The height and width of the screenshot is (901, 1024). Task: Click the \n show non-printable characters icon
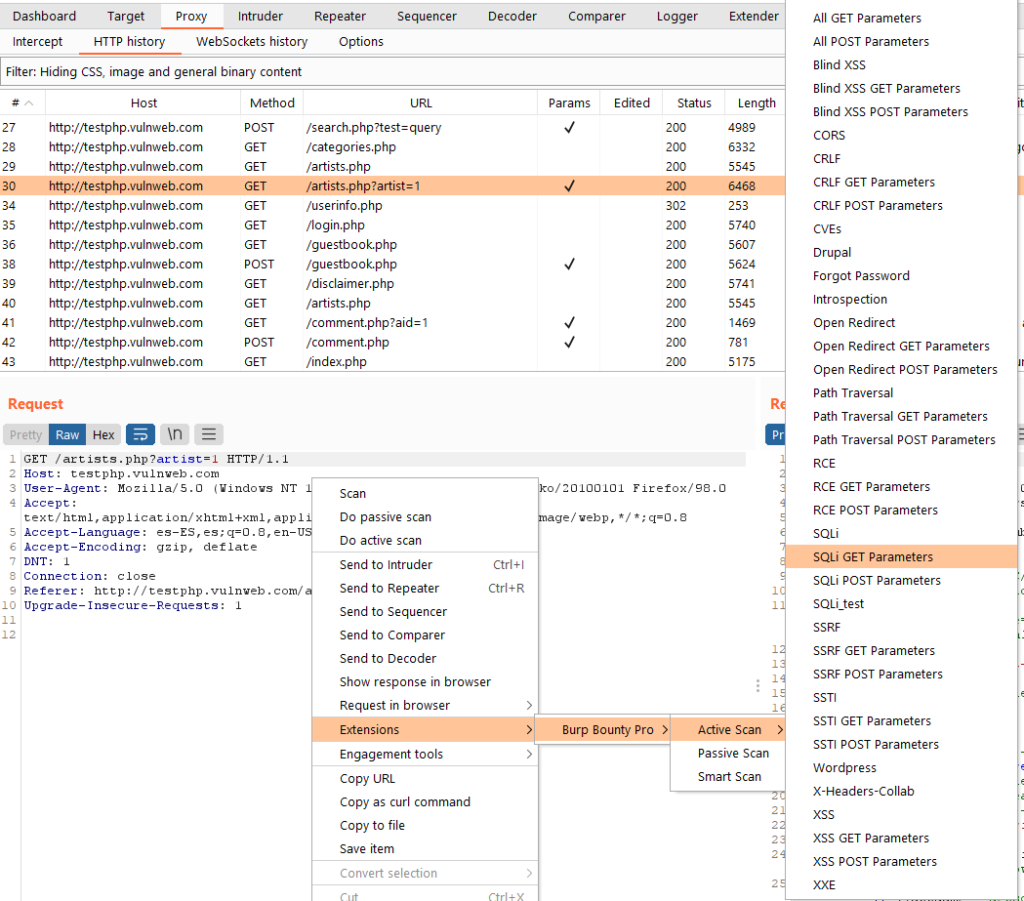[174, 434]
